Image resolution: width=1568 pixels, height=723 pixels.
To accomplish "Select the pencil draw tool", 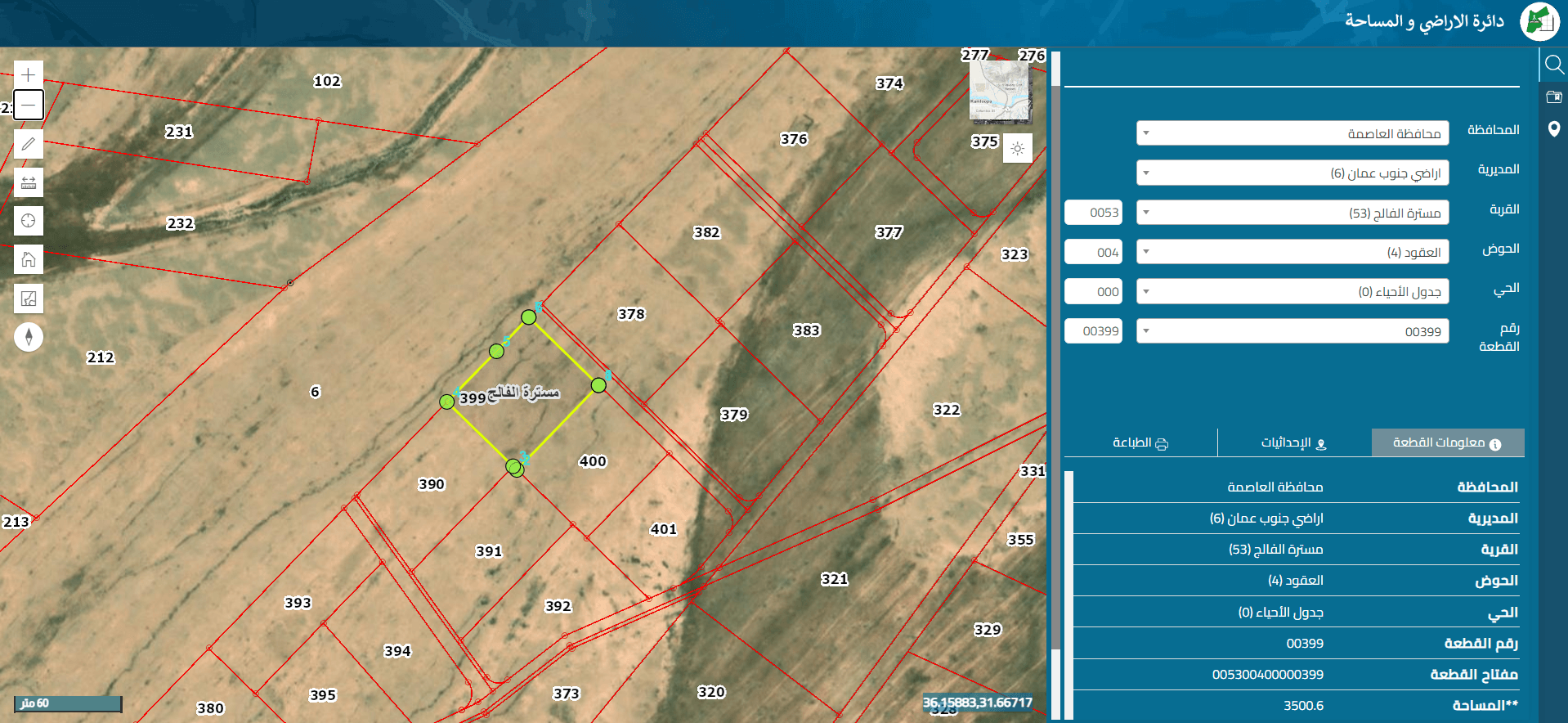I will (29, 144).
